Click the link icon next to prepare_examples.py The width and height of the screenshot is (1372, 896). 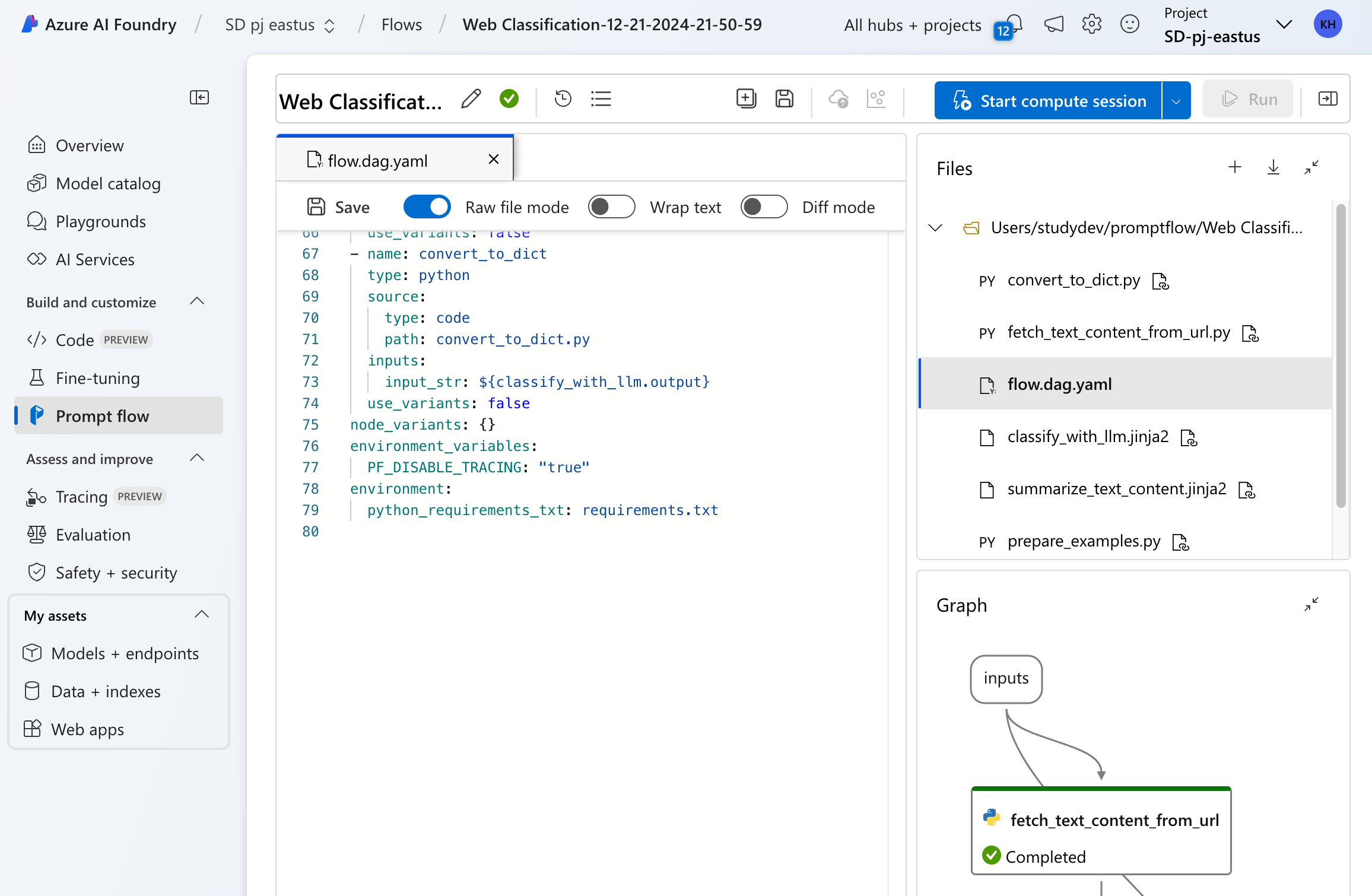[1181, 542]
